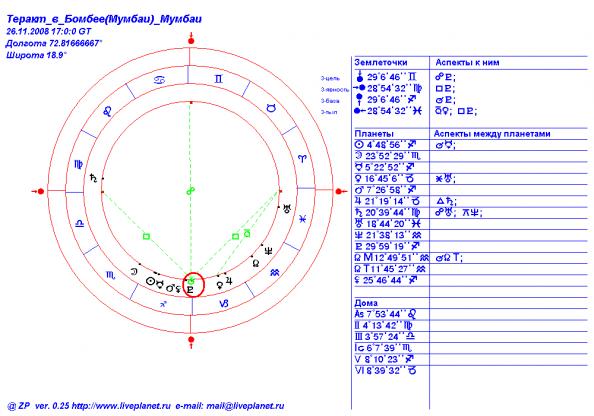Click the green opposition marker at chart center

191,191
